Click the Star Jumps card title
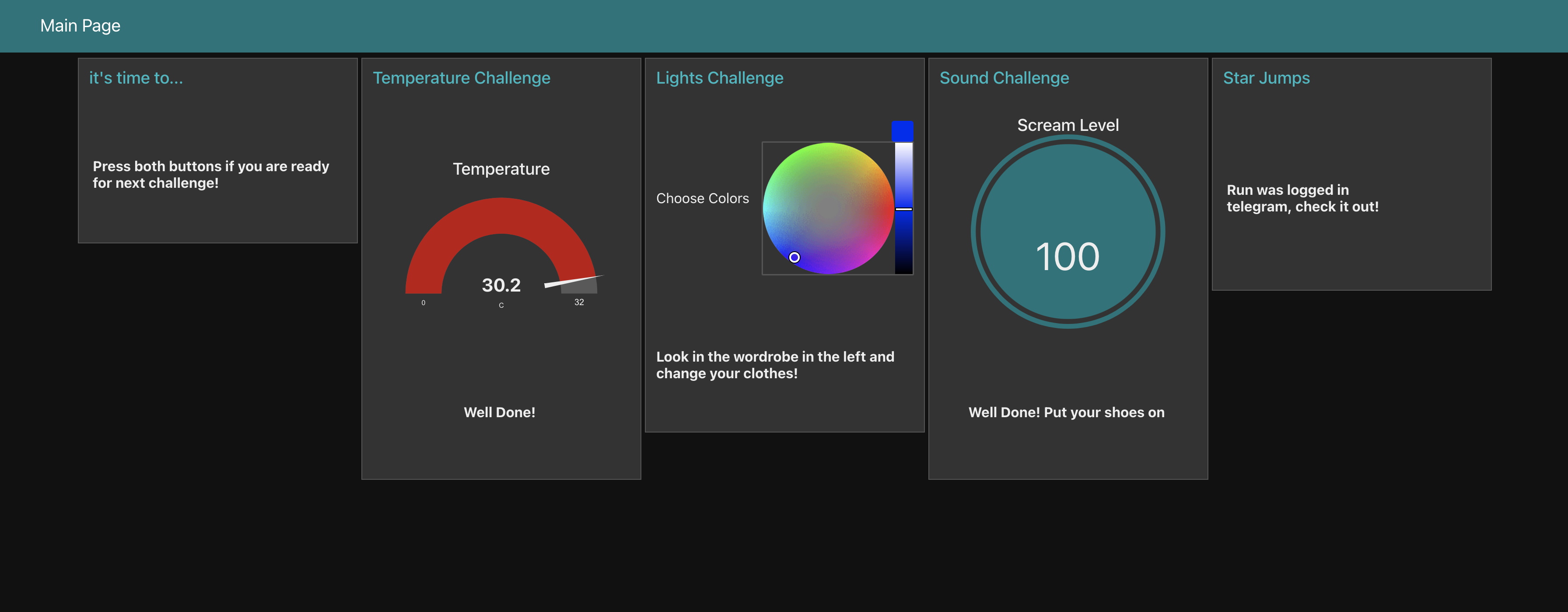 tap(1266, 78)
